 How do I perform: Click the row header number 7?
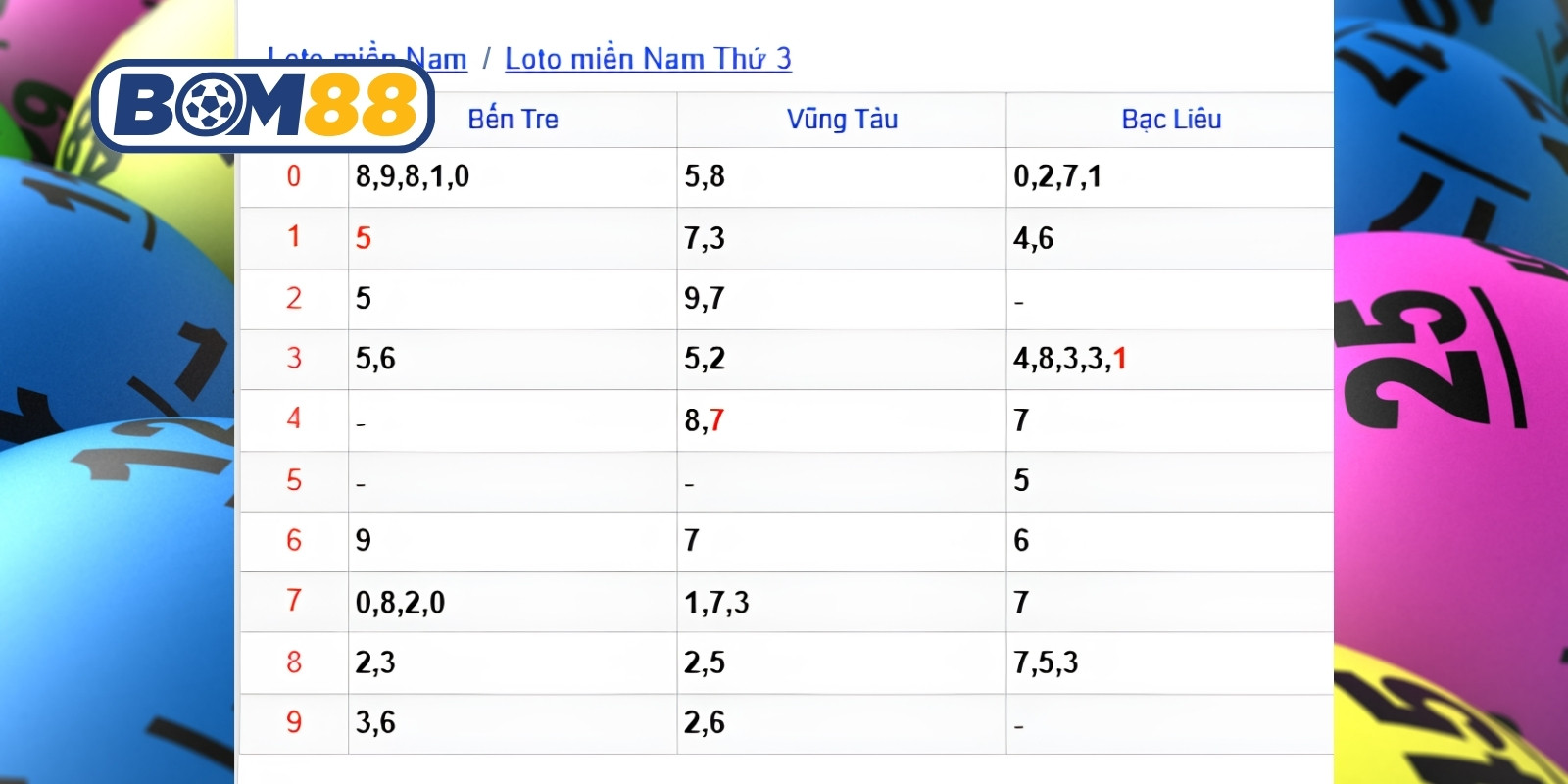point(293,600)
